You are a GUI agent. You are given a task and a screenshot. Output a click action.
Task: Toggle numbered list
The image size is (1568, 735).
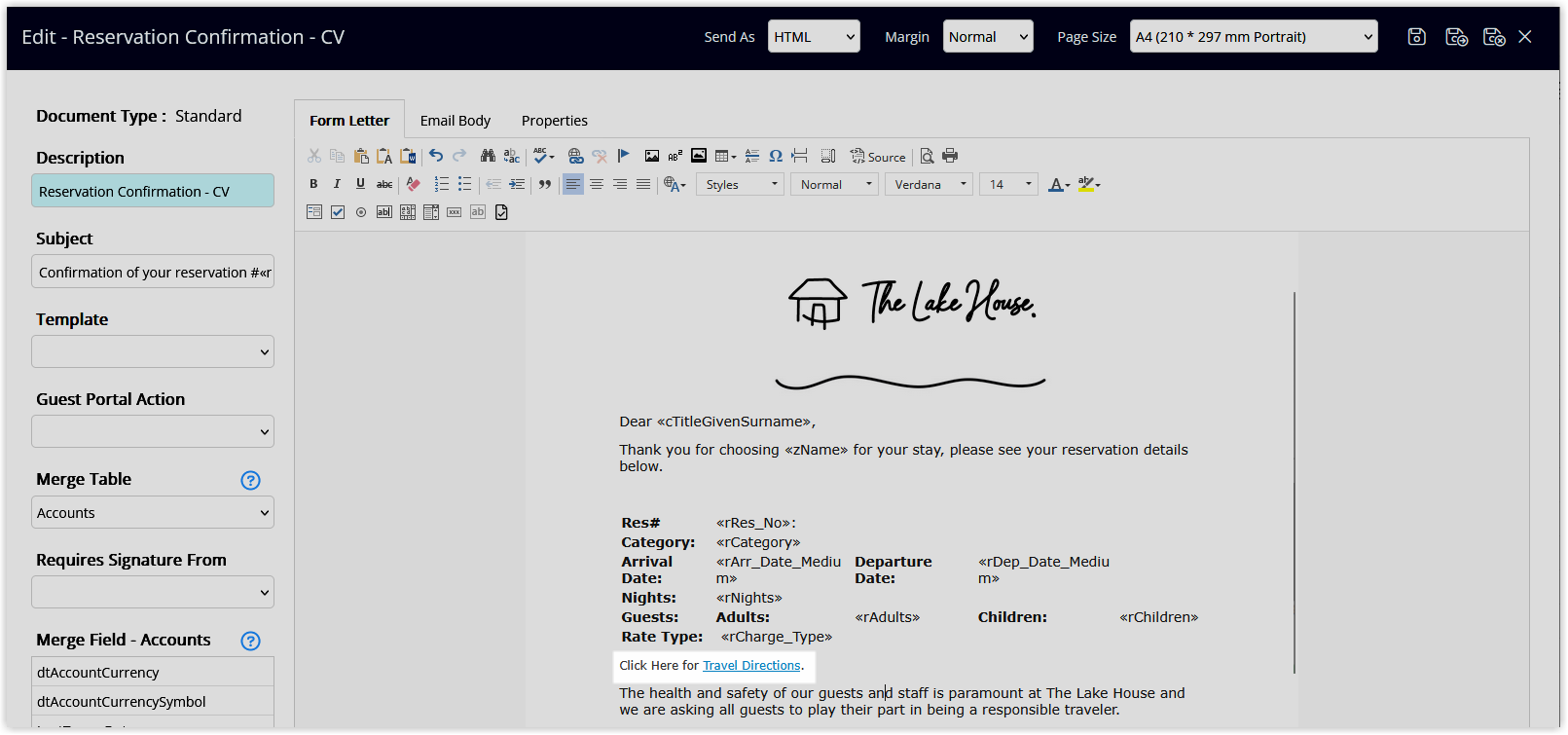[x=441, y=184]
